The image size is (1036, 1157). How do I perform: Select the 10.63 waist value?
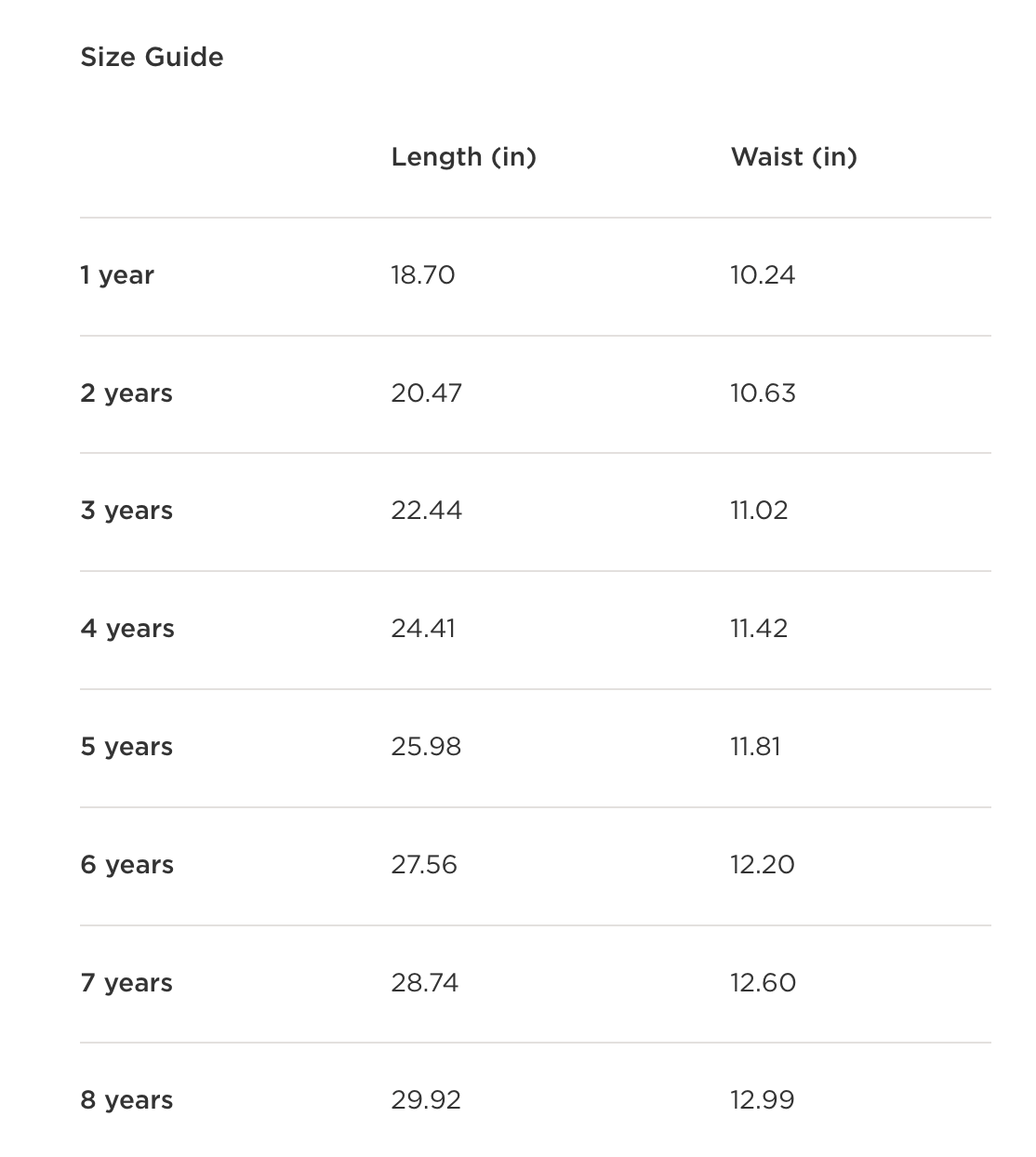763,393
